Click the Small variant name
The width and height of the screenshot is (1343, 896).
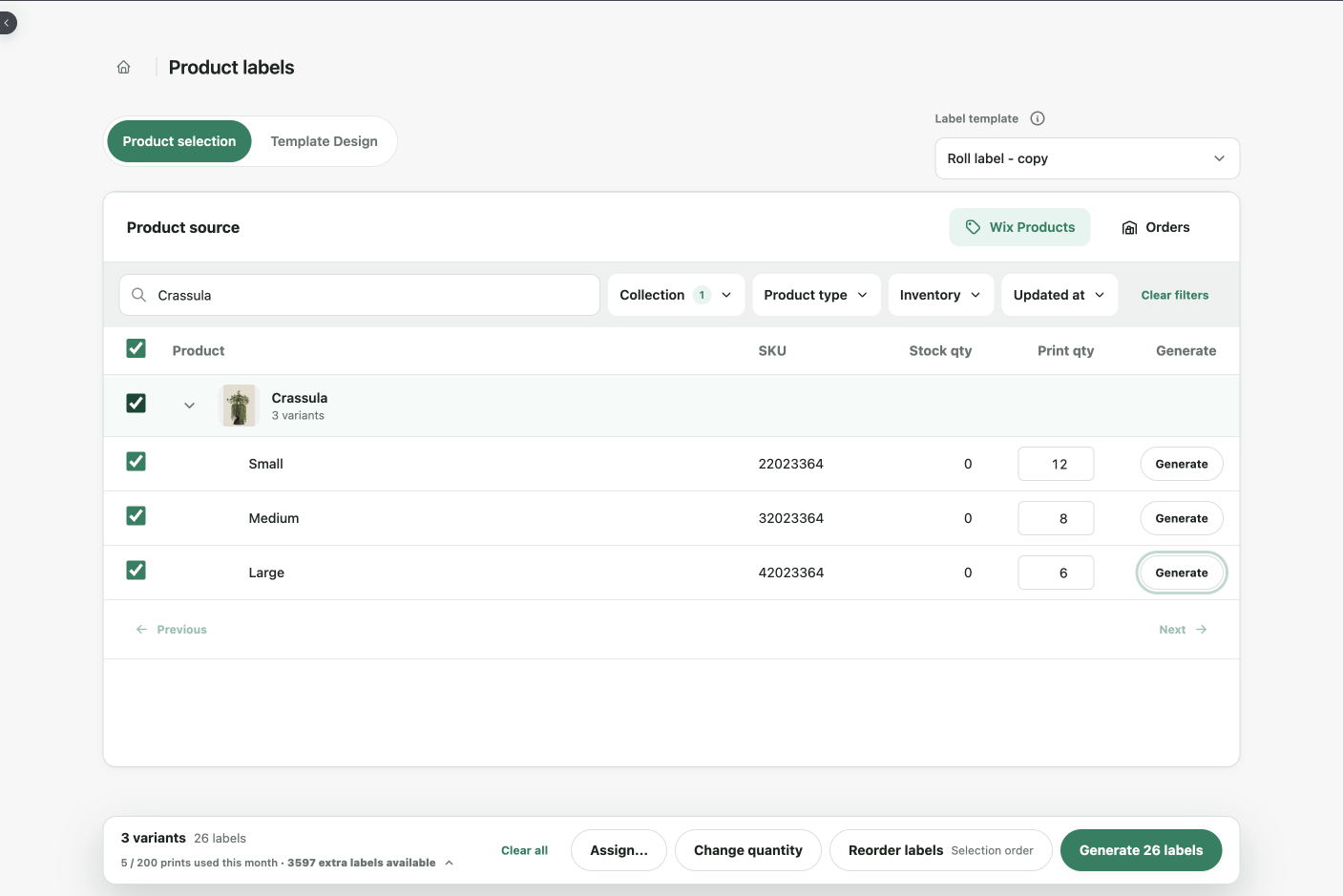265,464
